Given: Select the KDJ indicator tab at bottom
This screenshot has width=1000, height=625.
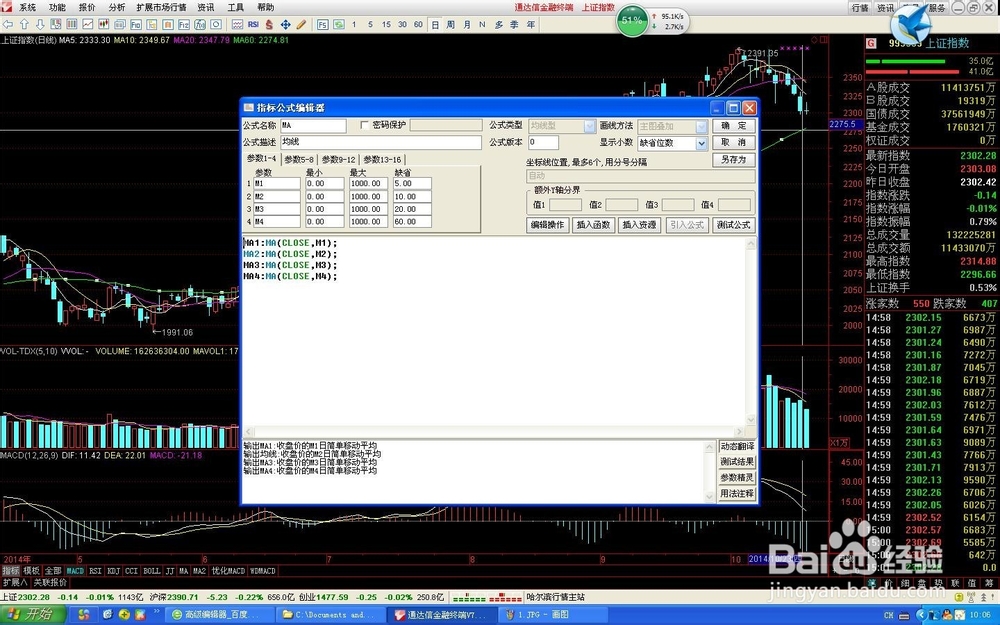Looking at the screenshot, I should [114, 571].
